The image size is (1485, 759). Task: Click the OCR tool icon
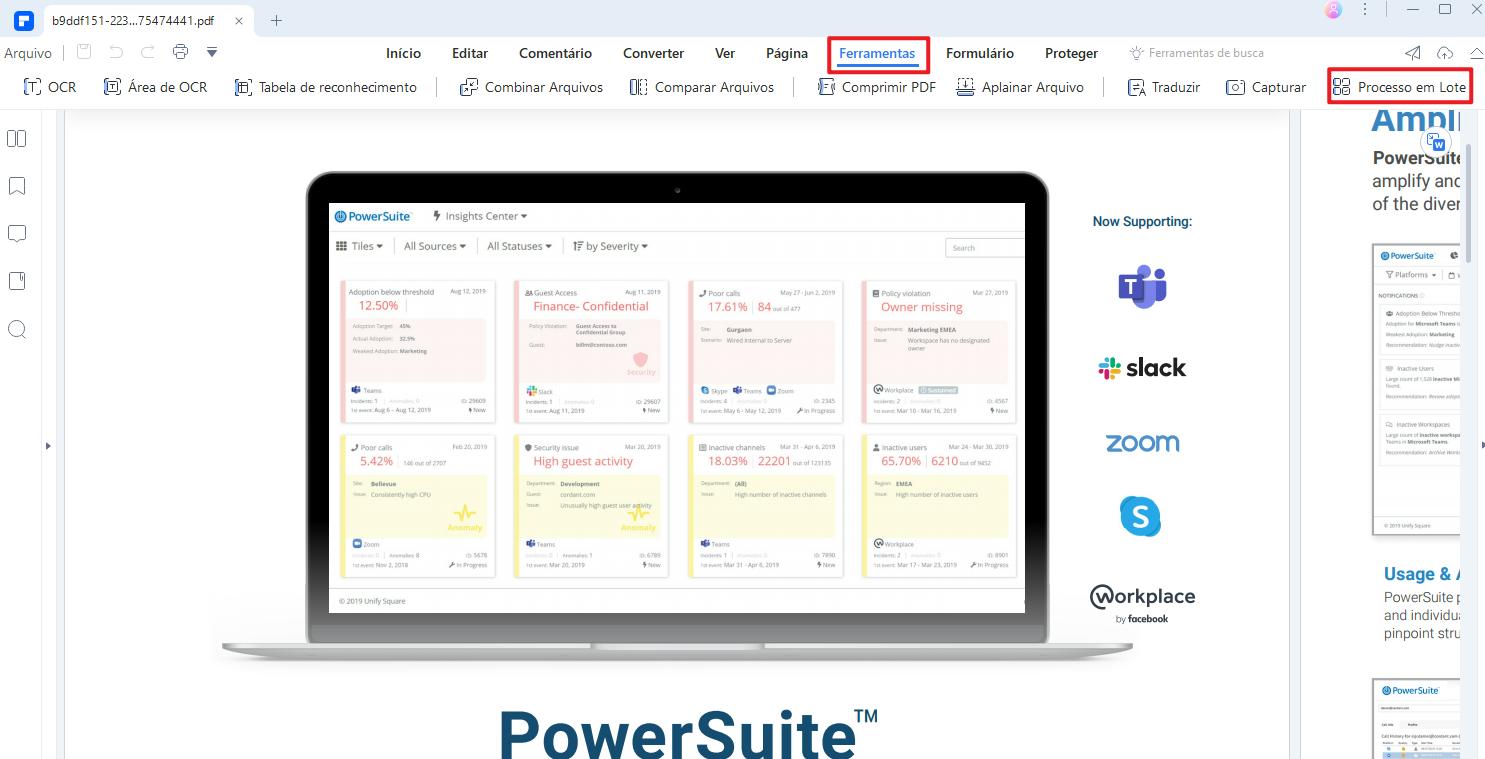coord(33,87)
